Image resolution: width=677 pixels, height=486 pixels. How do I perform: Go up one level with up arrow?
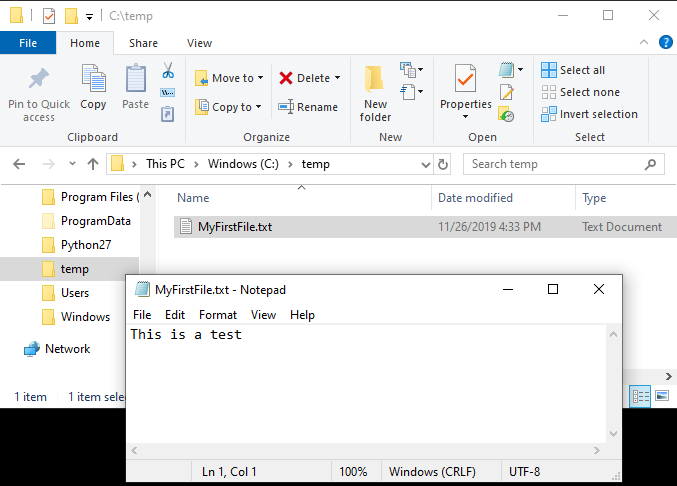(x=93, y=164)
